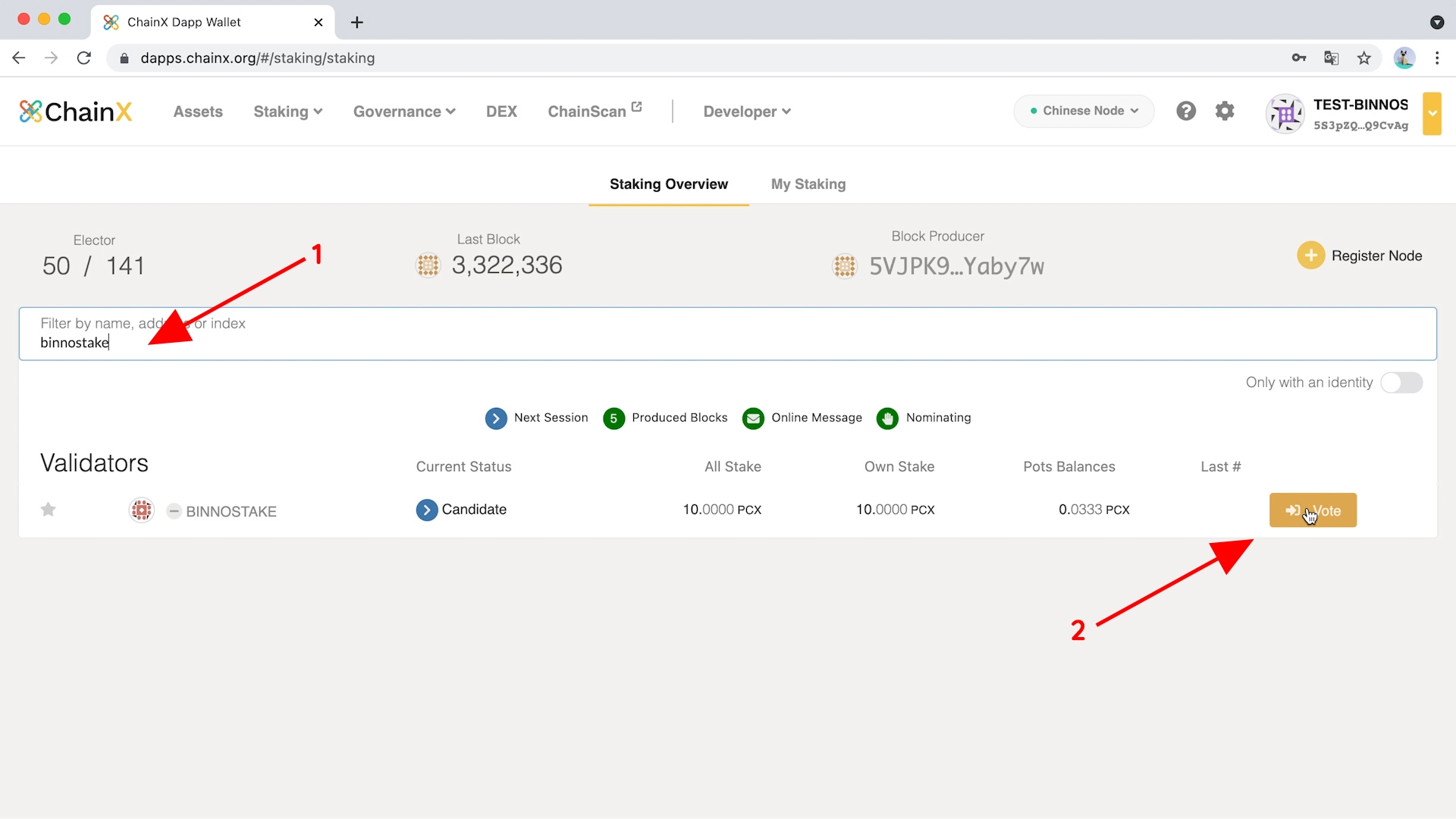
Task: Click the browser forward arrow
Action: (x=52, y=58)
